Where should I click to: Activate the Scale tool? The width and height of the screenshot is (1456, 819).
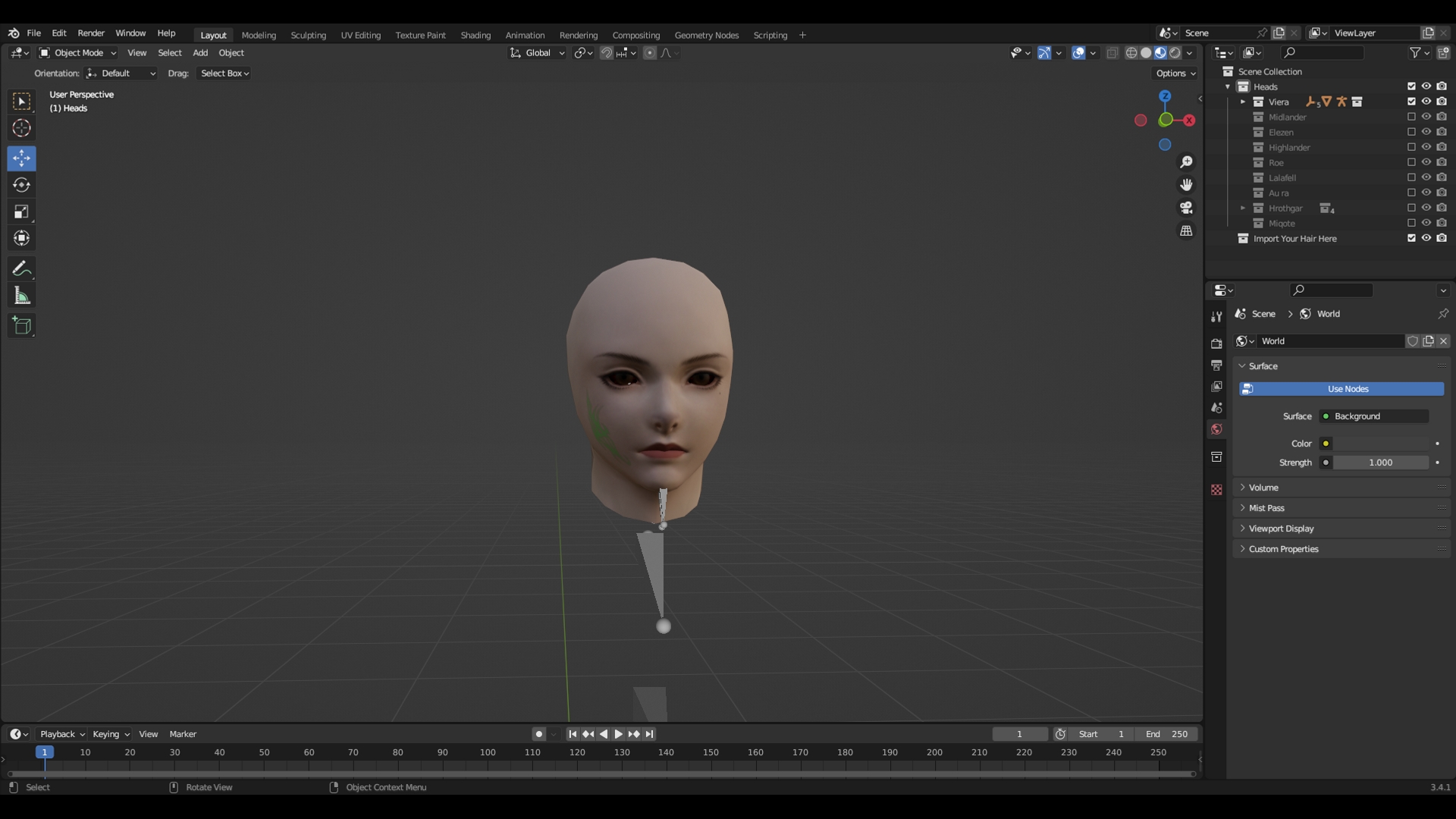[x=21, y=212]
